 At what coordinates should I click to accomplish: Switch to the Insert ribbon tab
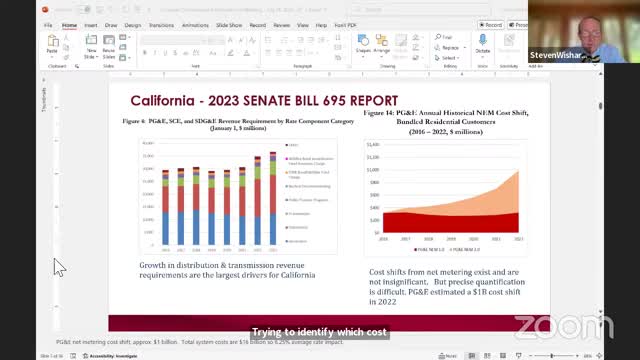pos(91,25)
